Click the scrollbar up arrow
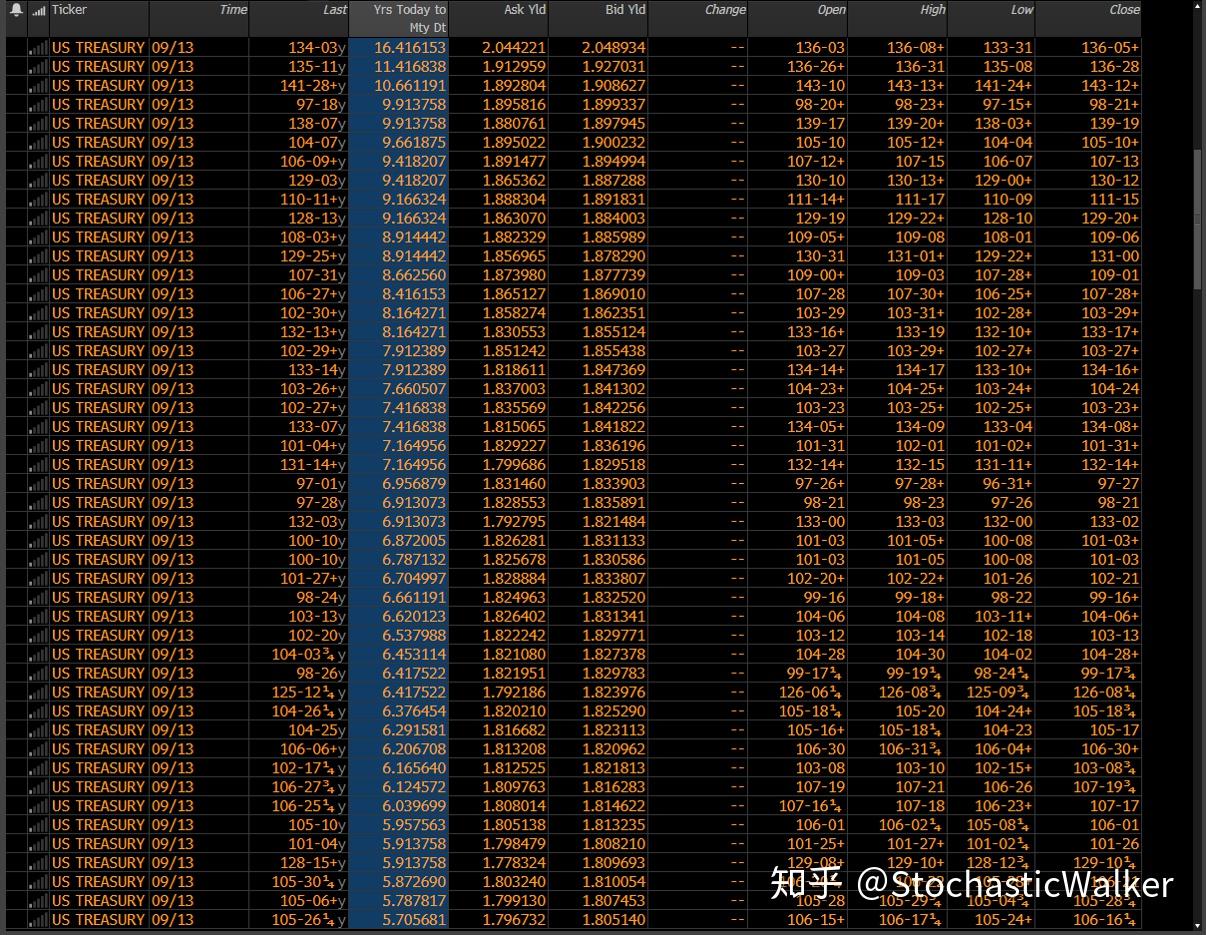This screenshot has width=1206, height=935. pos(1198,8)
